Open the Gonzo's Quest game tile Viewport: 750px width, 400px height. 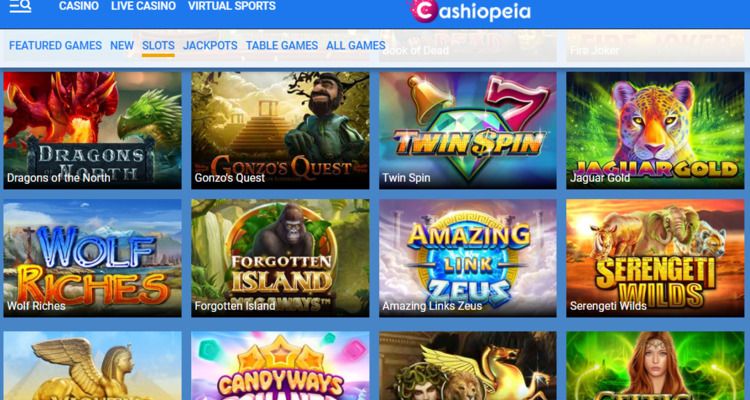tap(280, 131)
